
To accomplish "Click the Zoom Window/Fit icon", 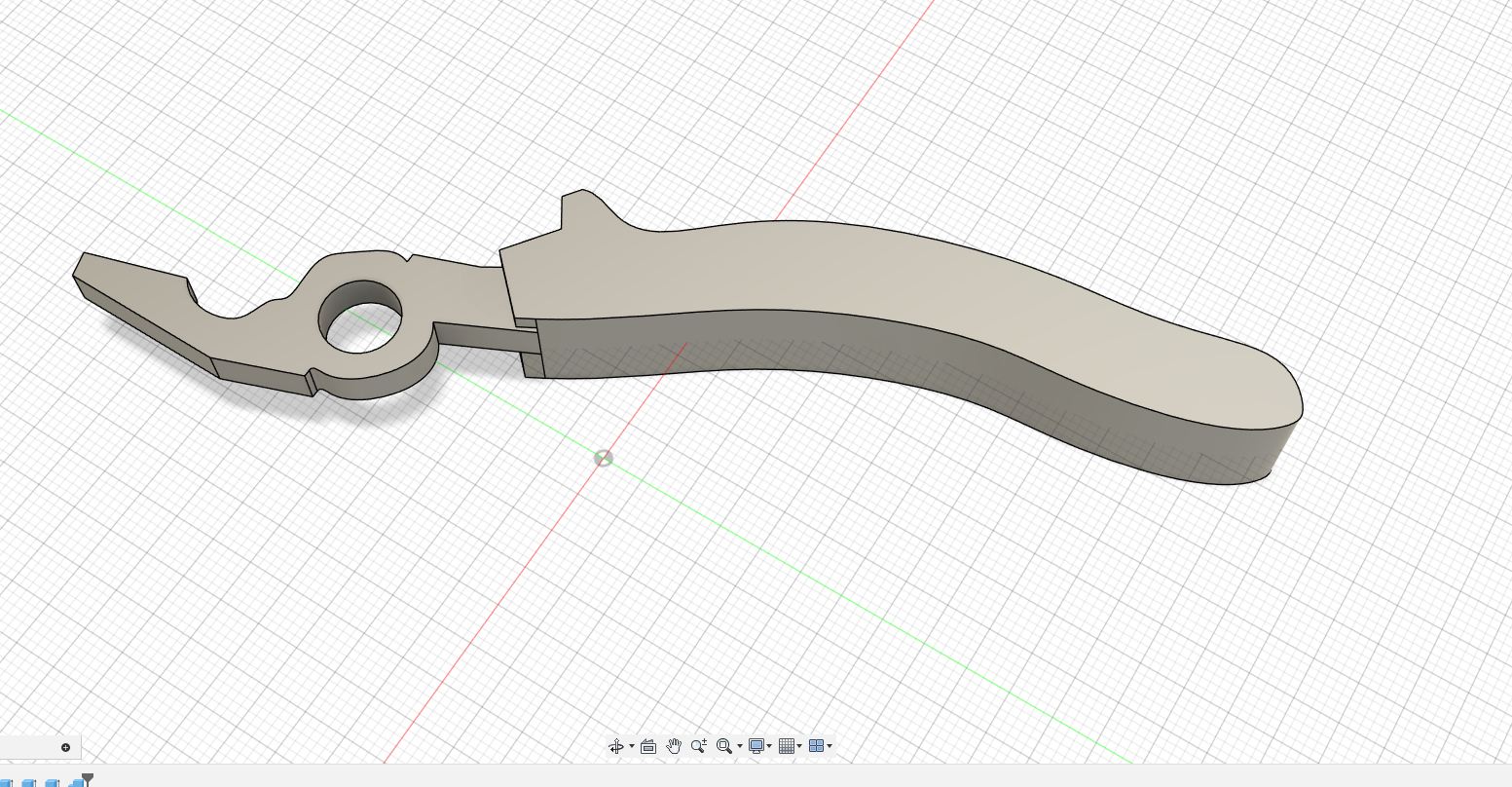I will (723, 746).
